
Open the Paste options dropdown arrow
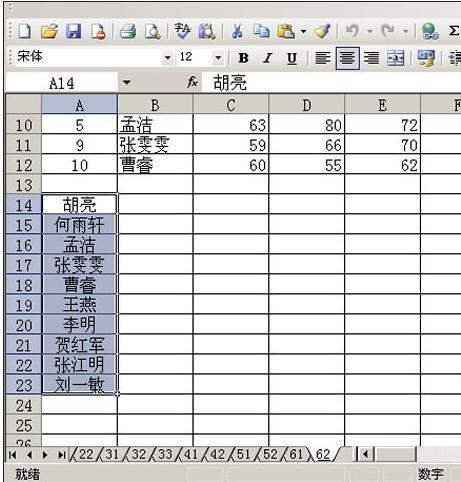304,32
